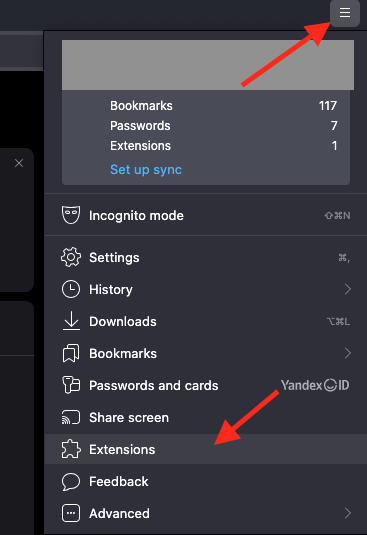Click the Passwords and cards icon
Viewport: 367px width, 535px height.
click(x=71, y=385)
